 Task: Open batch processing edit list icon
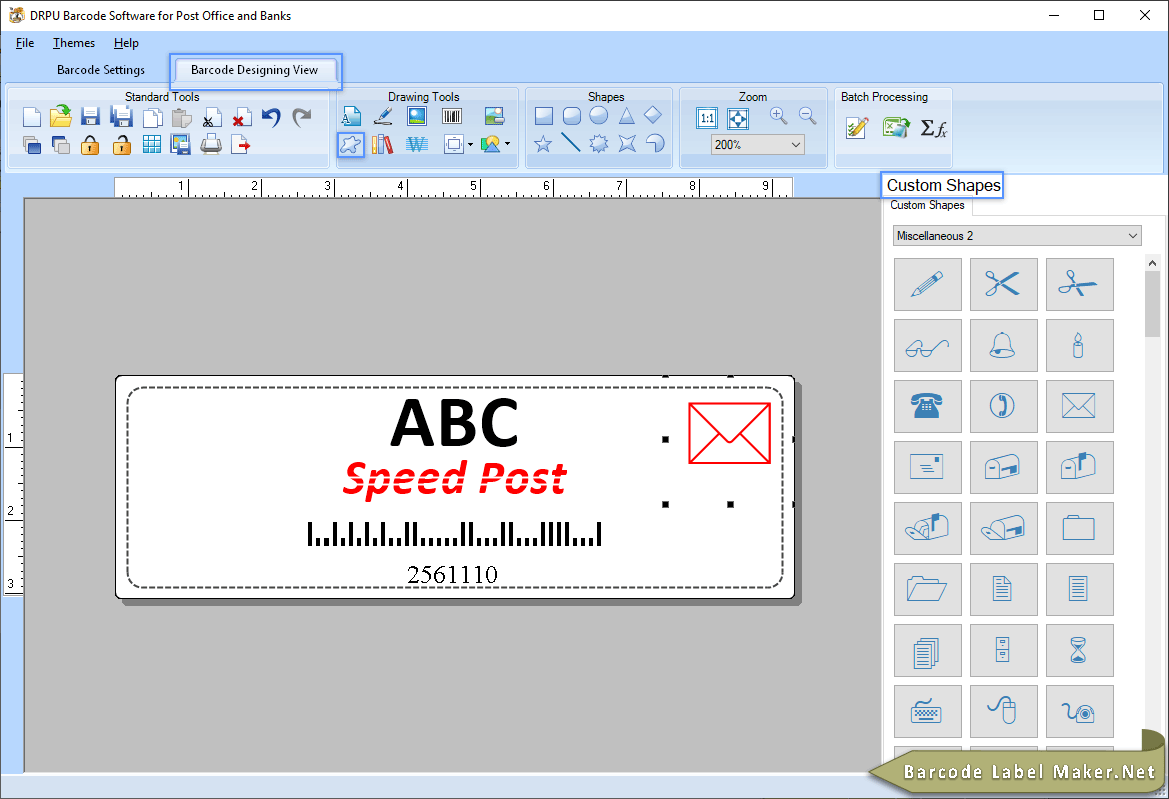tap(857, 128)
